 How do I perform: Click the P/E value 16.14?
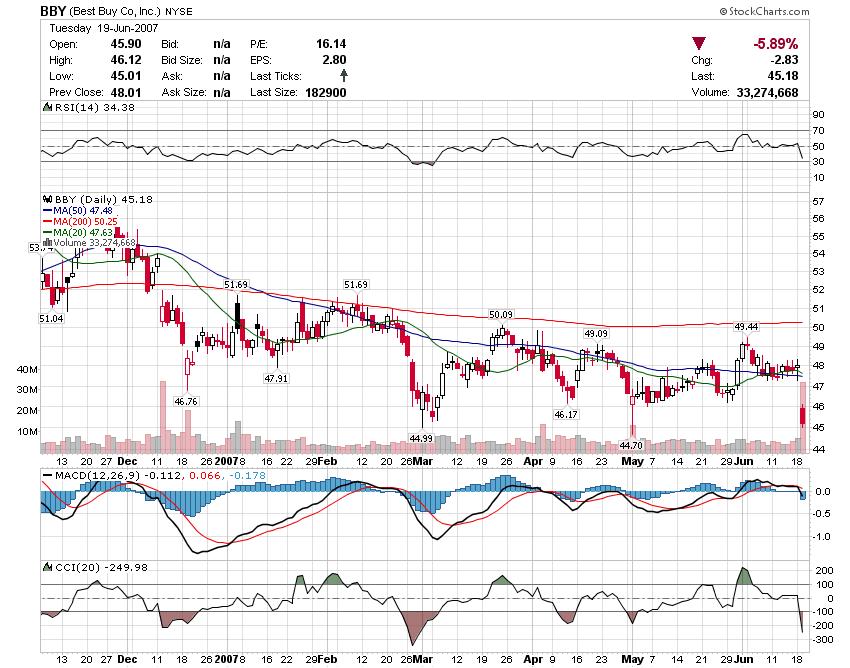coord(331,44)
